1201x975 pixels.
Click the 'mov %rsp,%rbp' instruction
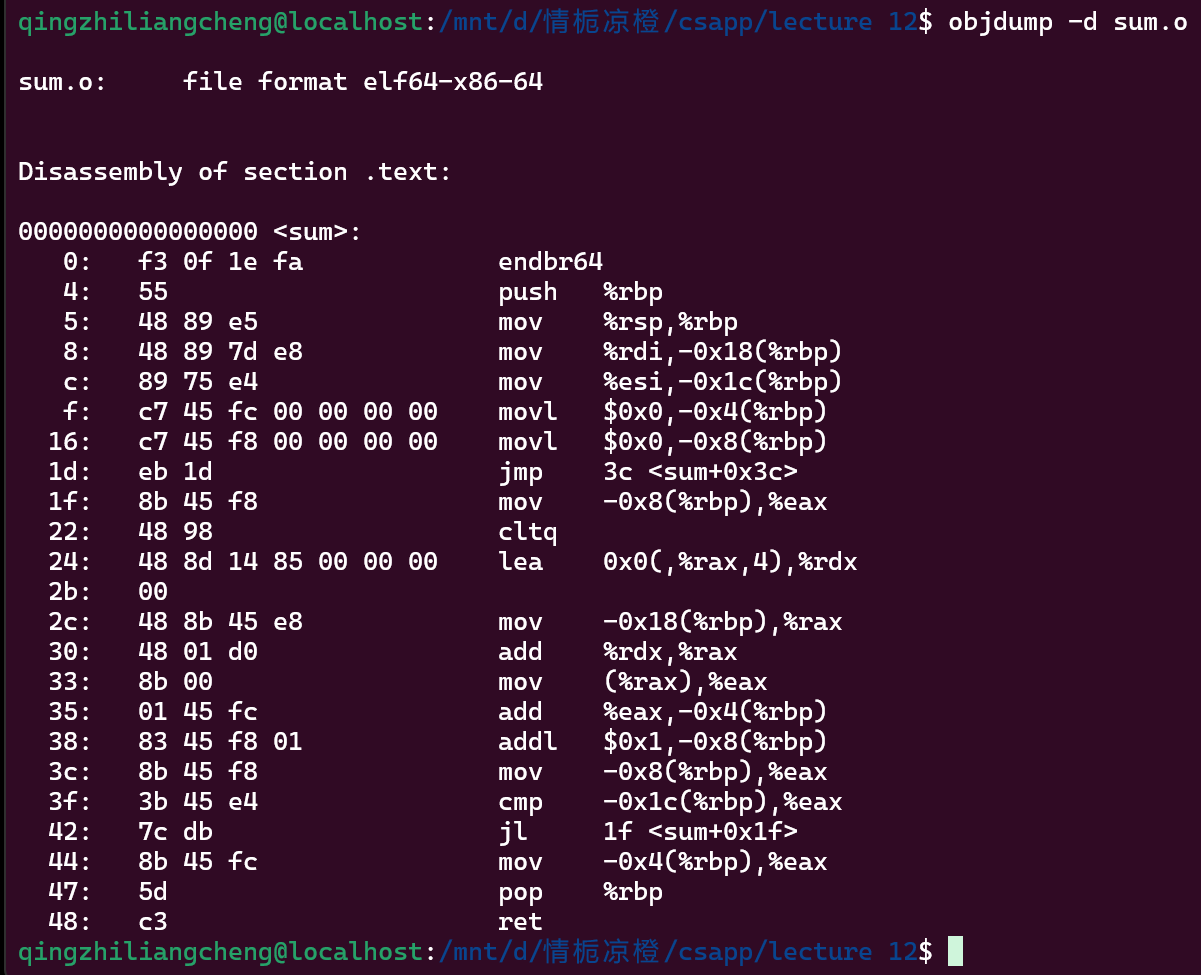tap(617, 322)
